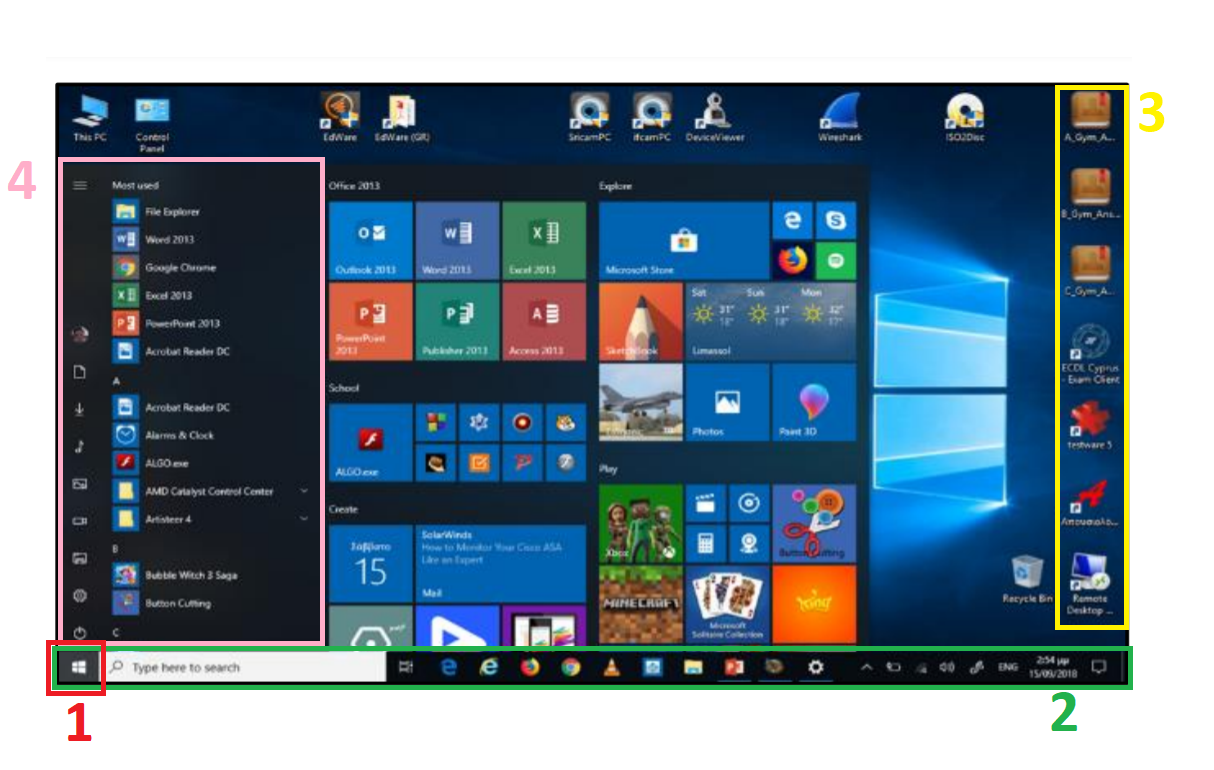Open the Limassol weather tile

(x=771, y=321)
